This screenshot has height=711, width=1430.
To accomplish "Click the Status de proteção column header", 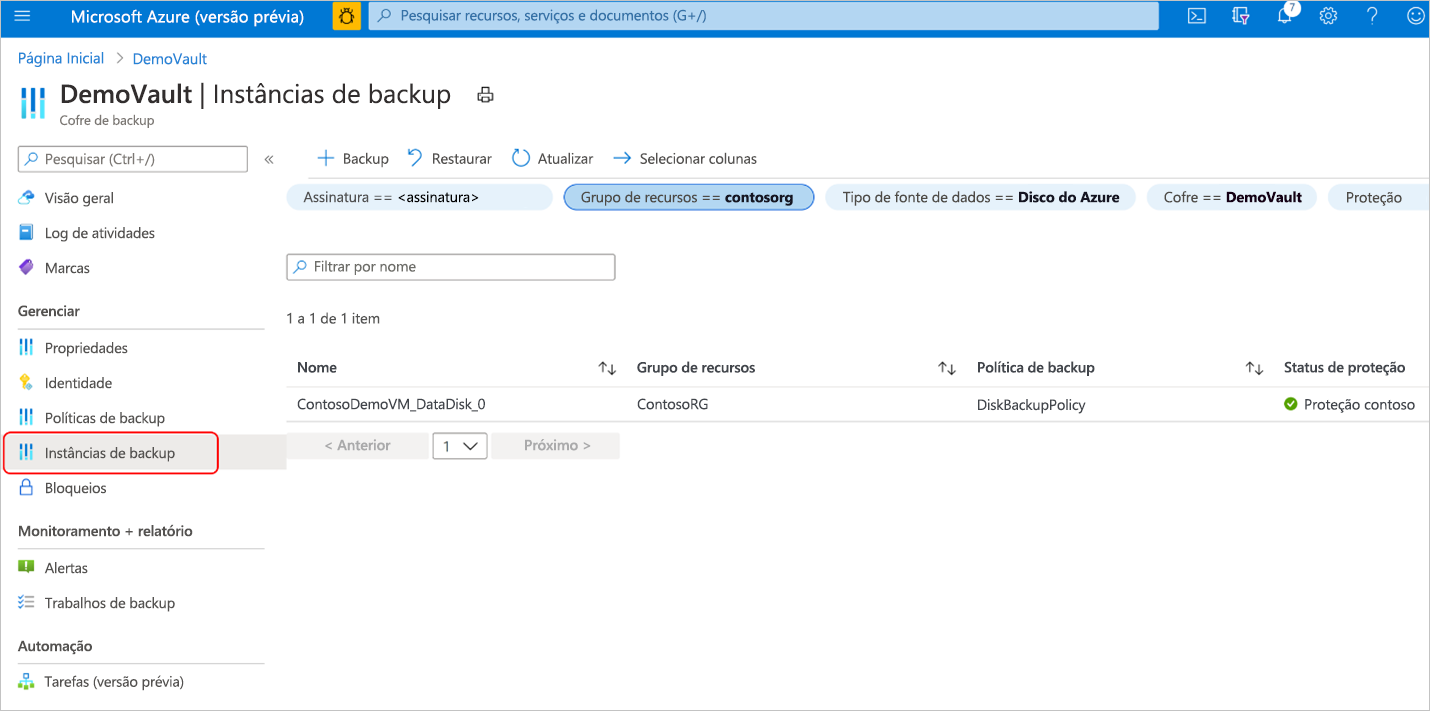I will pos(1344,368).
